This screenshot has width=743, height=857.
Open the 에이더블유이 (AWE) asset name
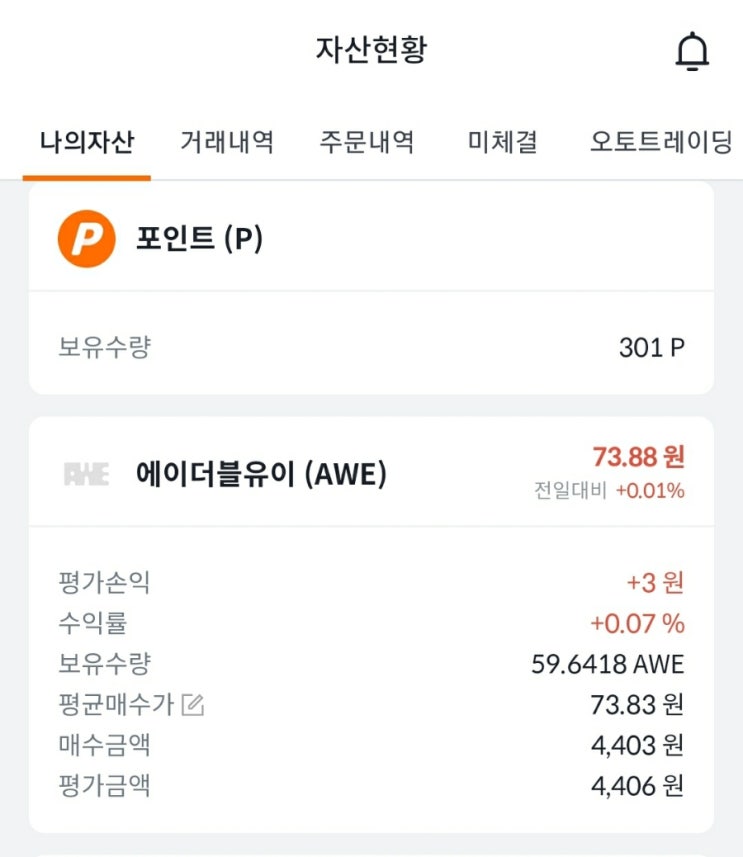tap(261, 474)
